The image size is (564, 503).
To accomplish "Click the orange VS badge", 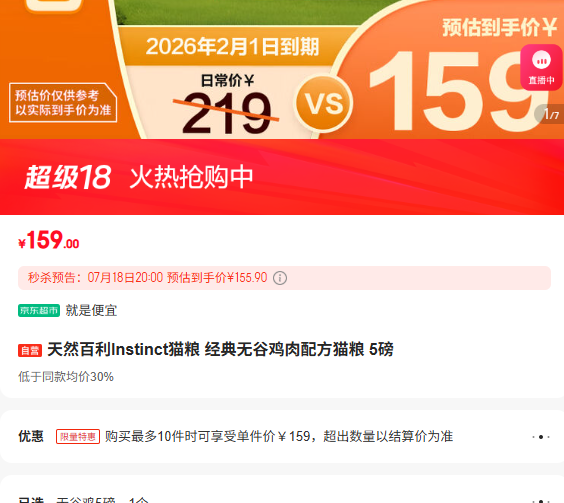I will (x=323, y=104).
